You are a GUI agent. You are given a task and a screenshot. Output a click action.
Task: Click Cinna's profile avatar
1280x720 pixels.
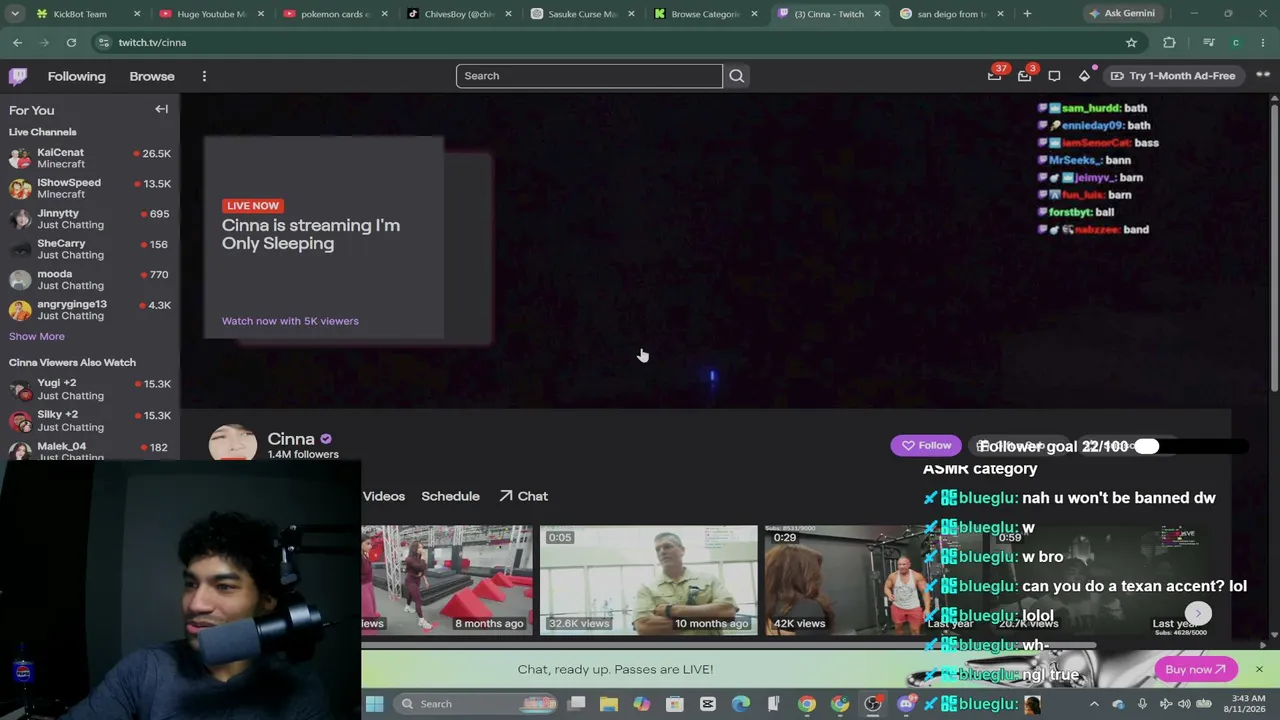point(232,443)
